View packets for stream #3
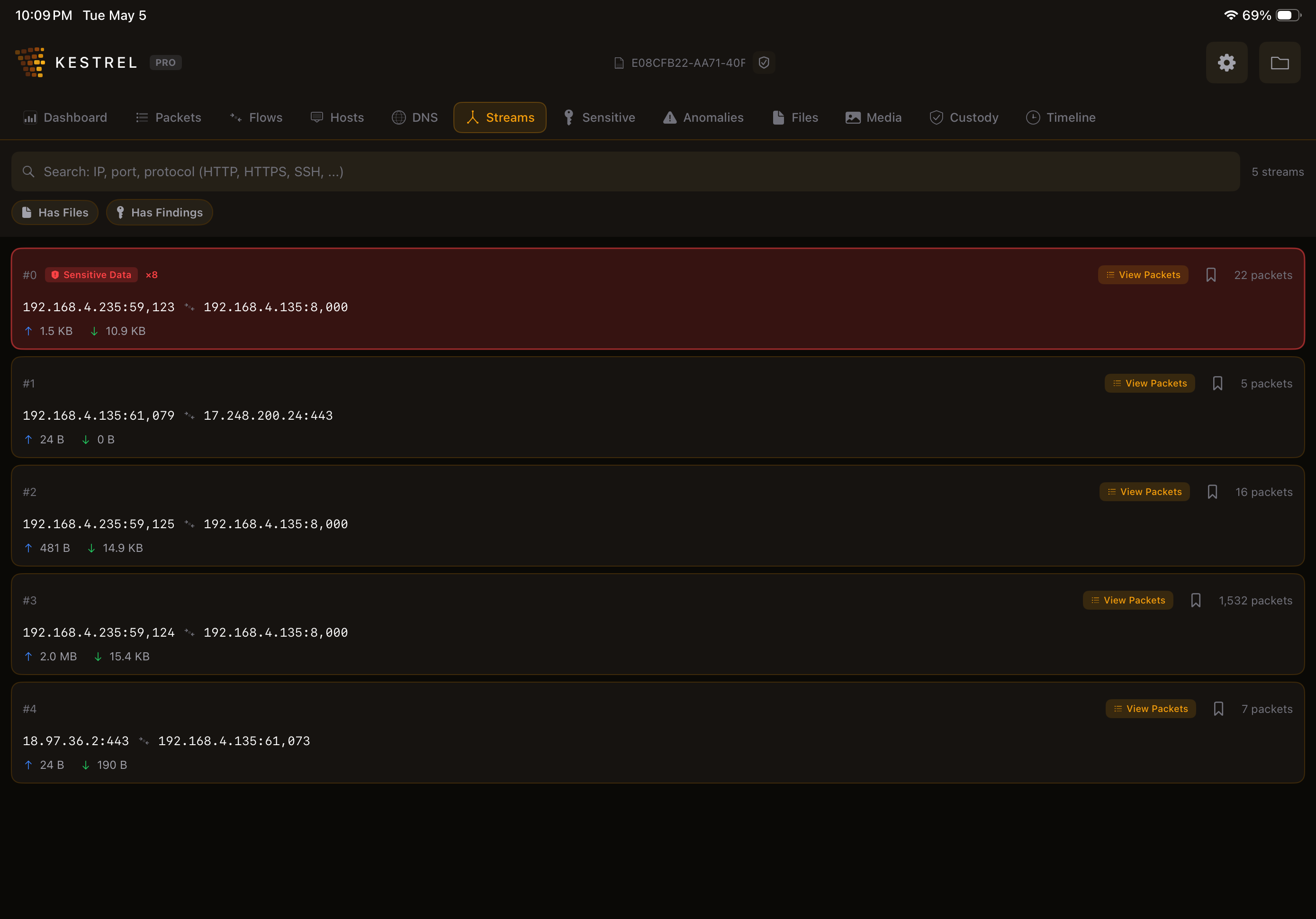1316x919 pixels. pos(1128,600)
